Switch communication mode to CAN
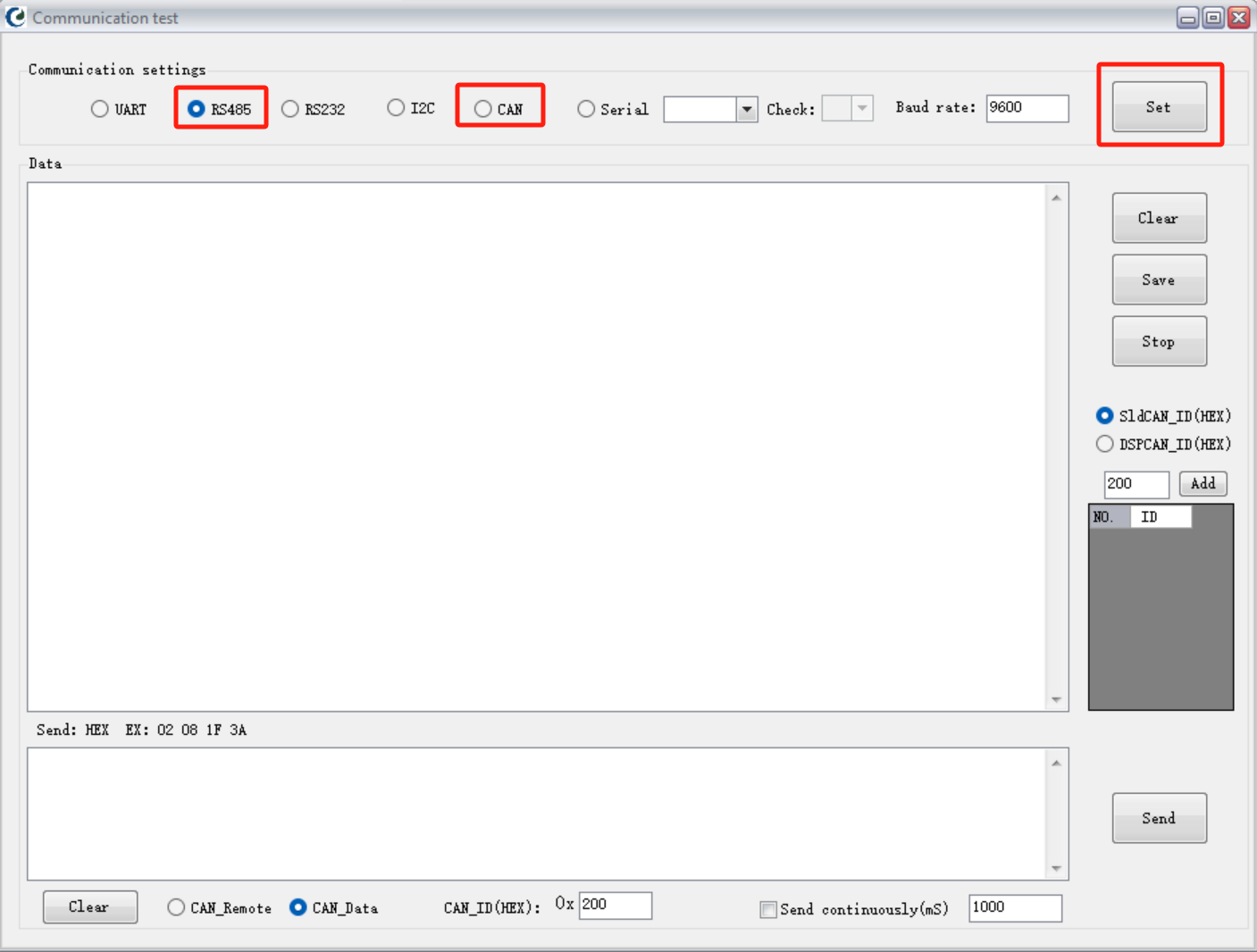The height and width of the screenshot is (952, 1257). 483,109
